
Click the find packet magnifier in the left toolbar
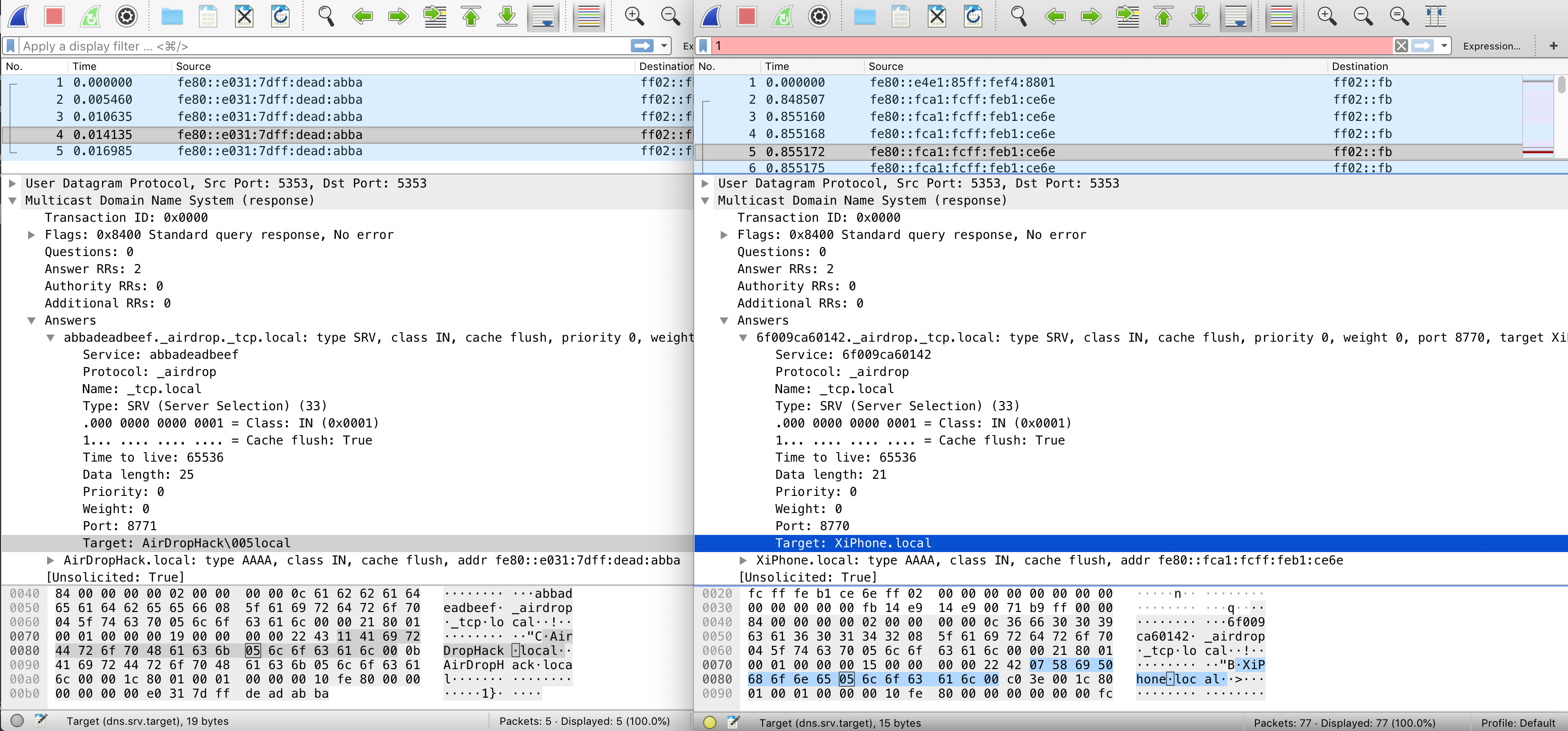coord(326,17)
